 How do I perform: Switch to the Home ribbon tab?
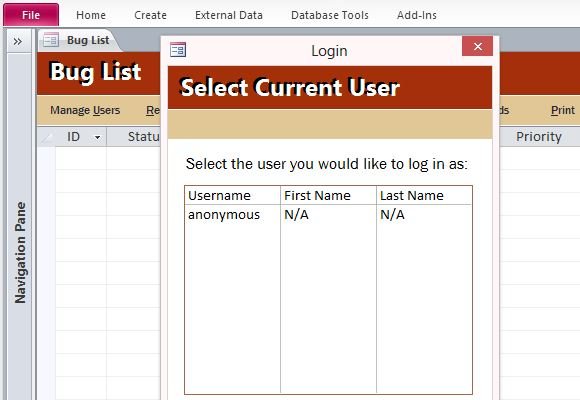91,15
